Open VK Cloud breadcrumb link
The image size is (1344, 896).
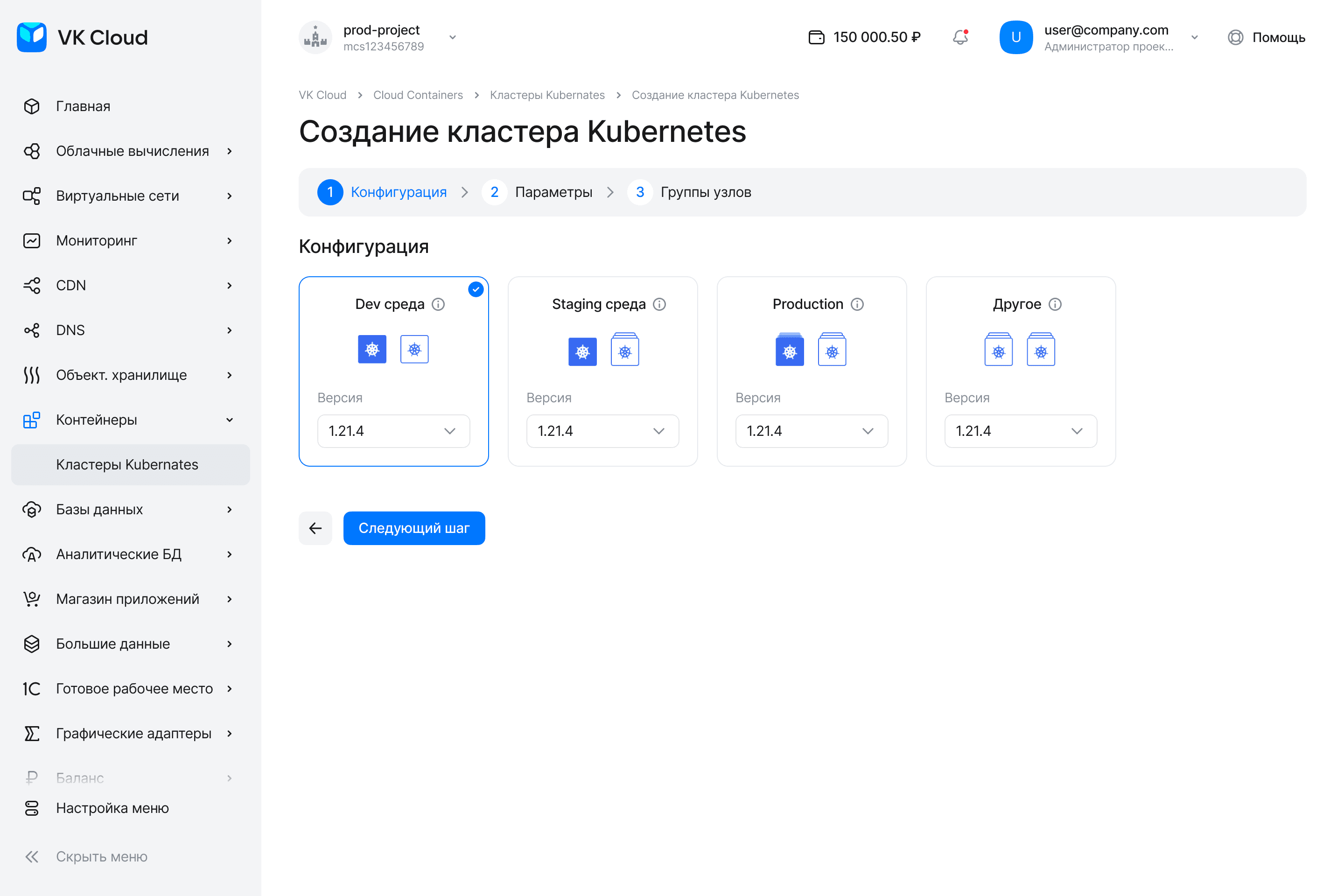point(322,95)
